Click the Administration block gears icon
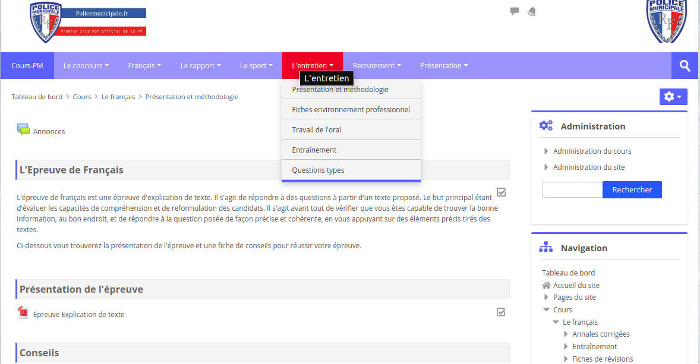 (x=546, y=126)
